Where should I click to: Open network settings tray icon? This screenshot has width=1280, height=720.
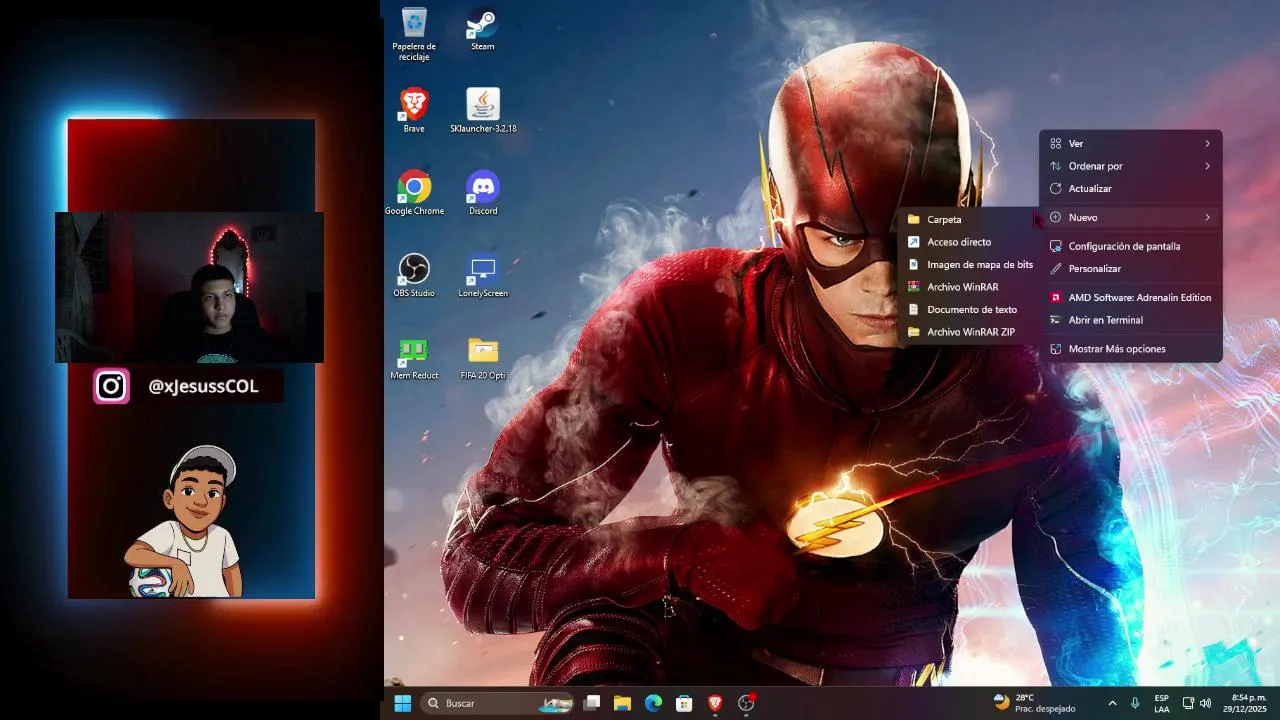pyautogui.click(x=1188, y=703)
